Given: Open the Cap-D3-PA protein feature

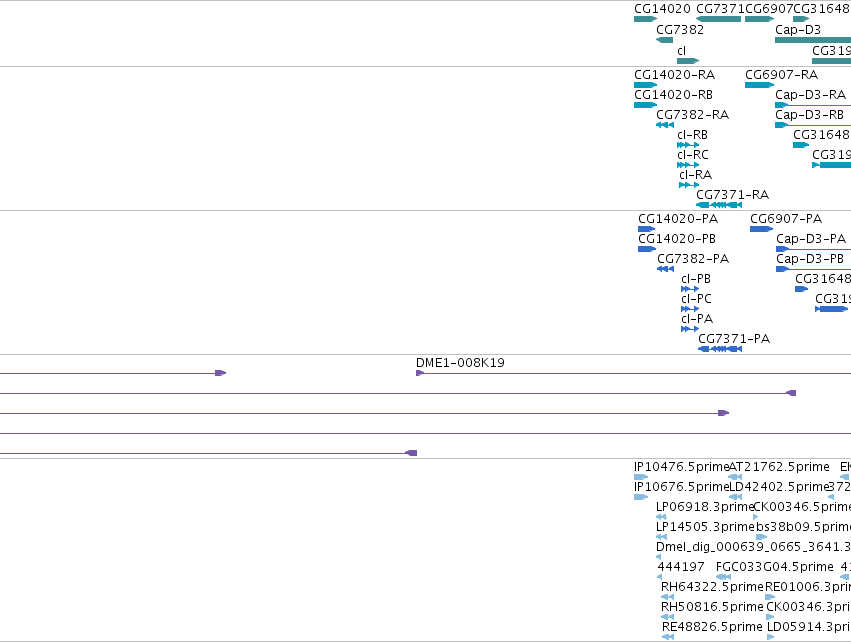Looking at the screenshot, I should (814, 249).
